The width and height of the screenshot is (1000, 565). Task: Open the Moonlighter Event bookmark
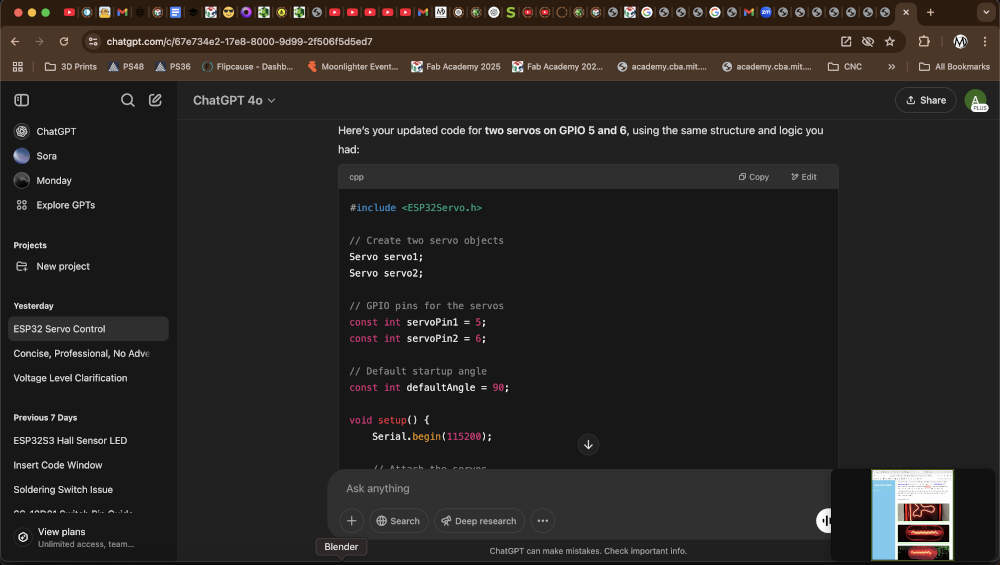[353, 66]
